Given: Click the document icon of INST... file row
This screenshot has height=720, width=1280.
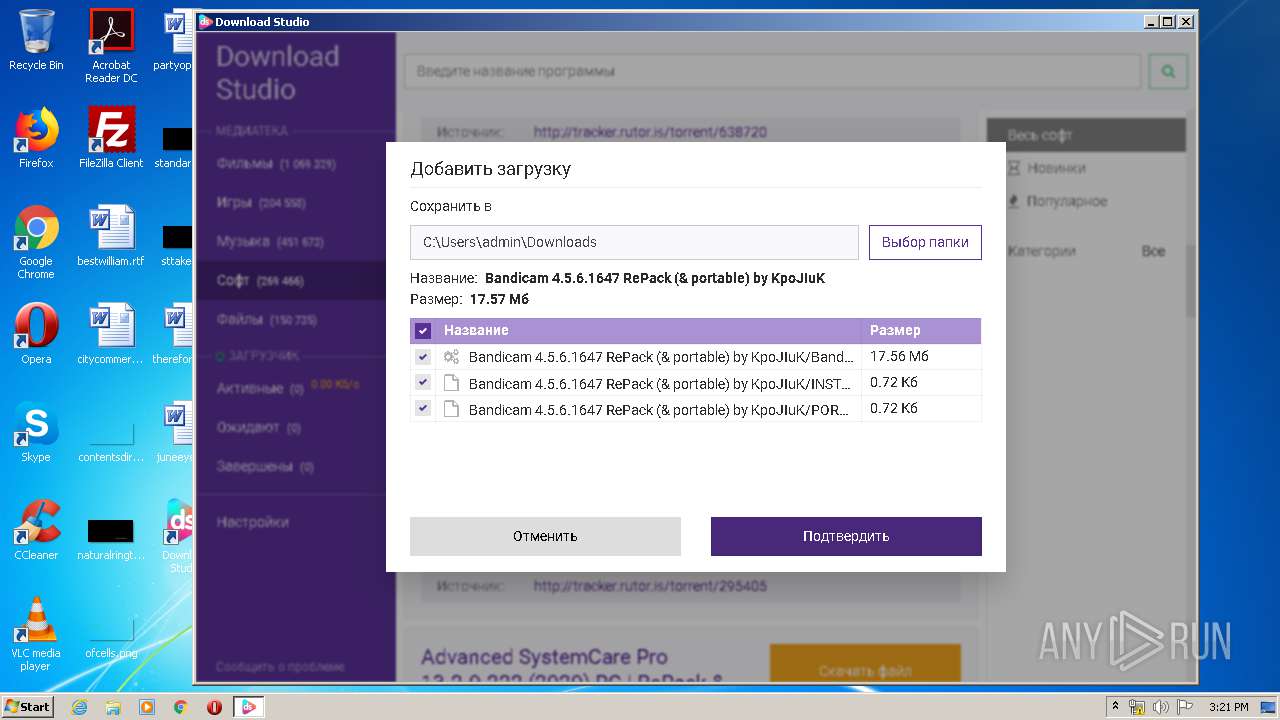Looking at the screenshot, I should pos(451,383).
